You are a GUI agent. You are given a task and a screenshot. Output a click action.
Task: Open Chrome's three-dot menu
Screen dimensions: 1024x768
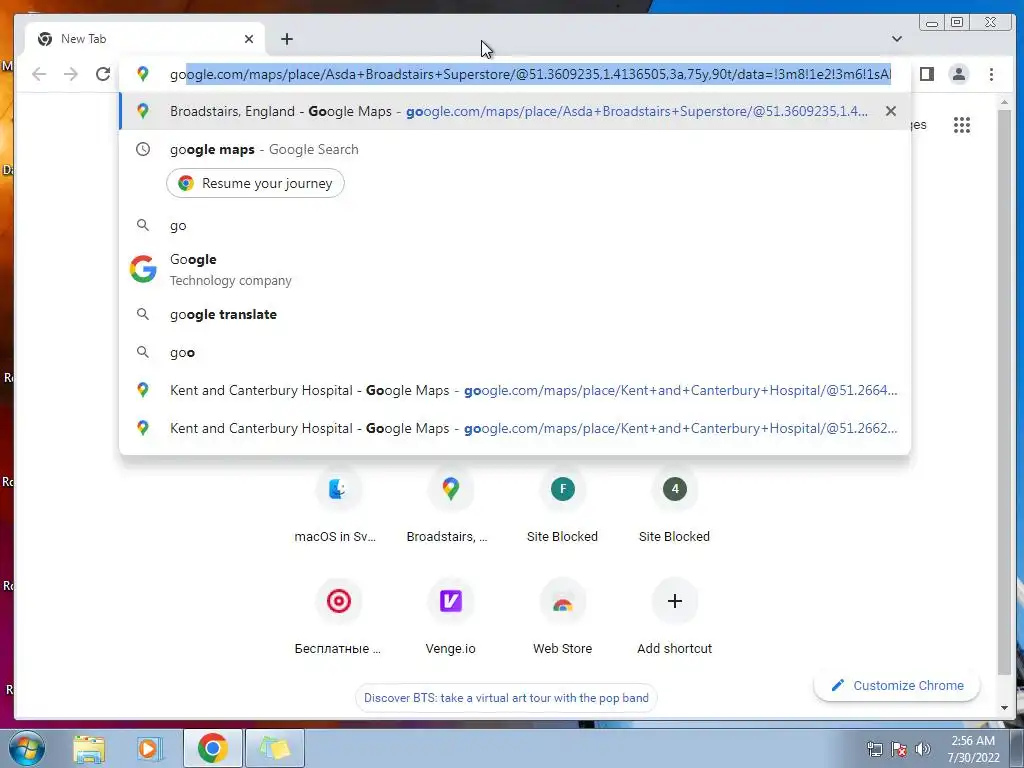tap(991, 74)
